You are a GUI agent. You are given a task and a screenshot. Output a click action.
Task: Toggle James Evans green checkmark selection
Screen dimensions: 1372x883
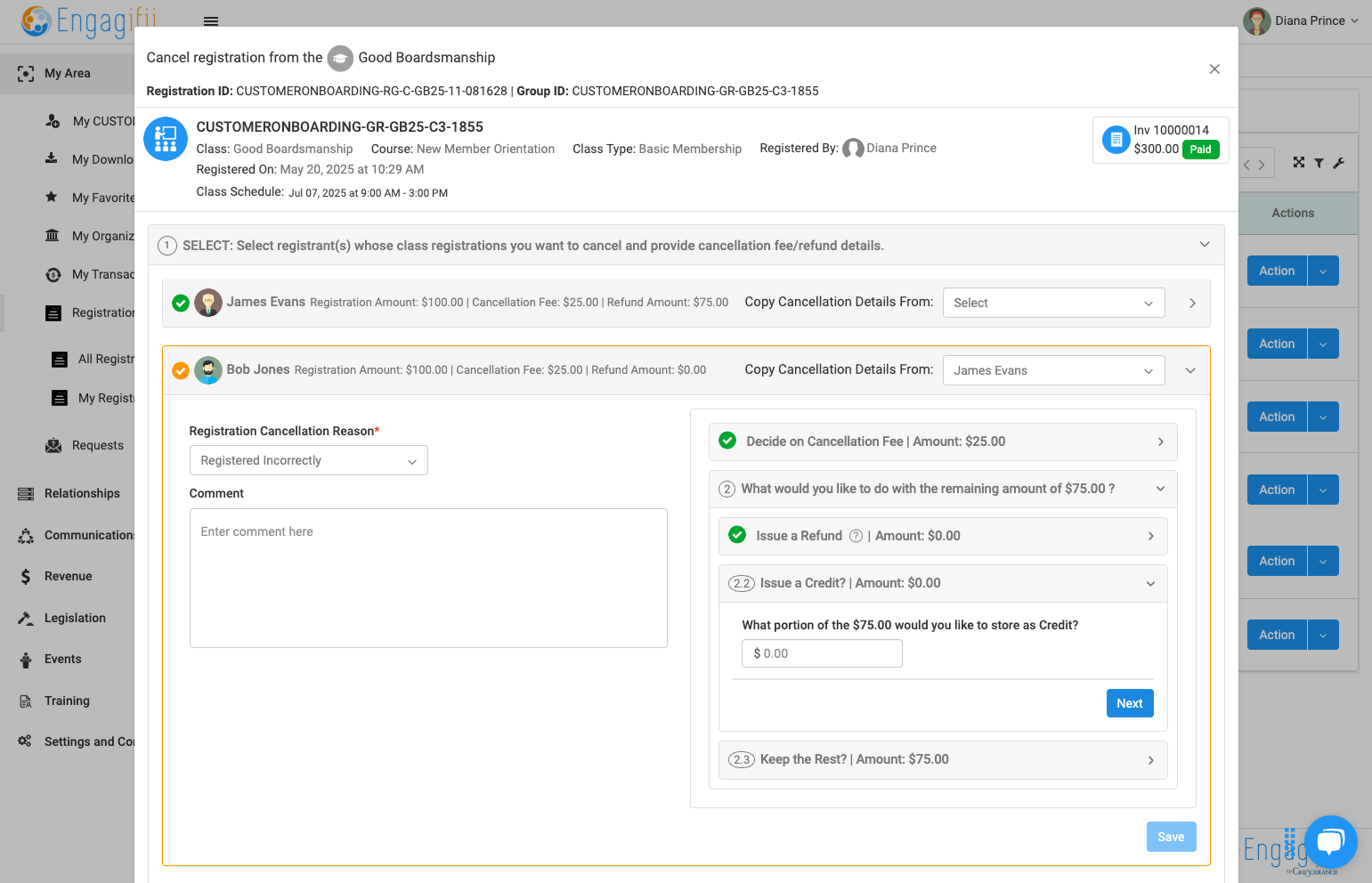click(x=181, y=304)
